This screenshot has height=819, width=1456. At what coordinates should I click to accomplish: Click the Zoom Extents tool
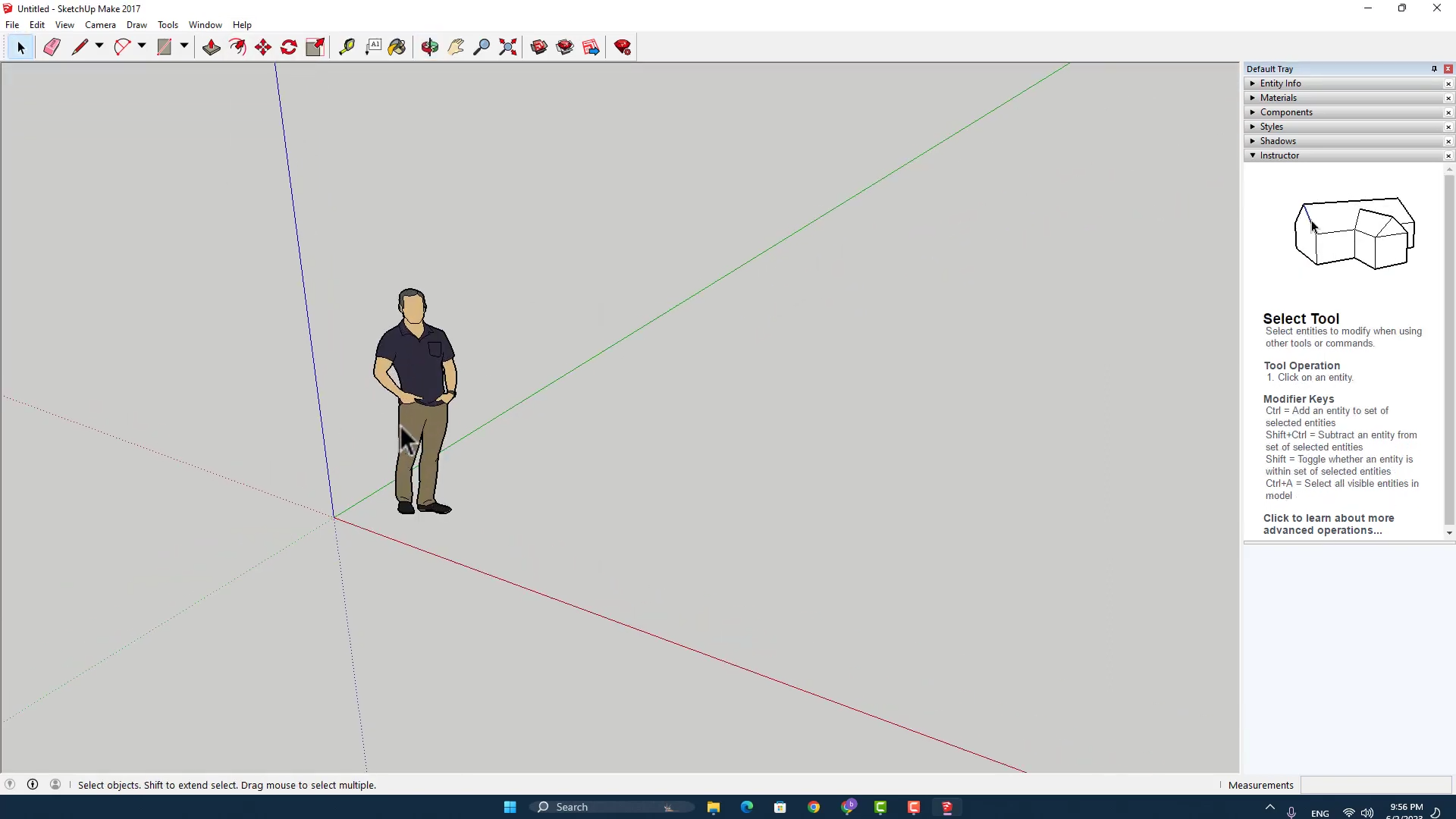(x=508, y=47)
